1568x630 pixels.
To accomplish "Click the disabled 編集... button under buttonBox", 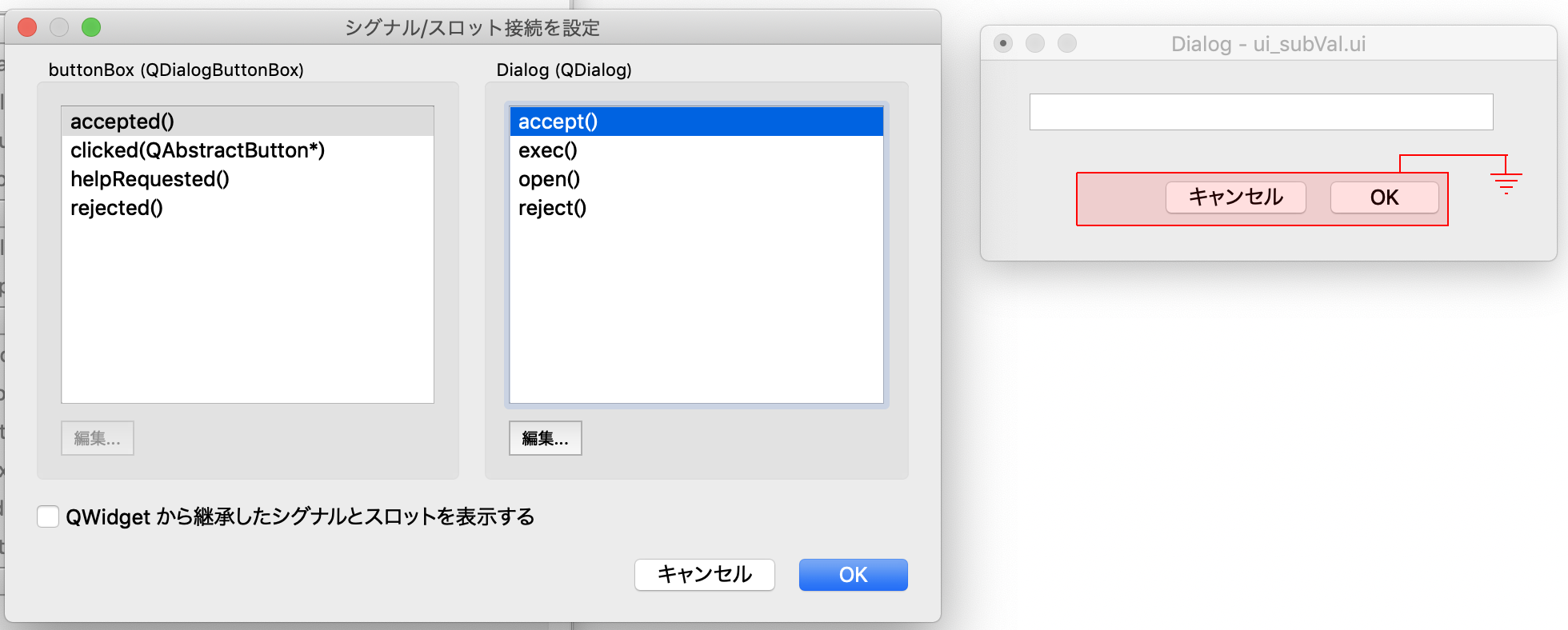I will click(x=97, y=437).
